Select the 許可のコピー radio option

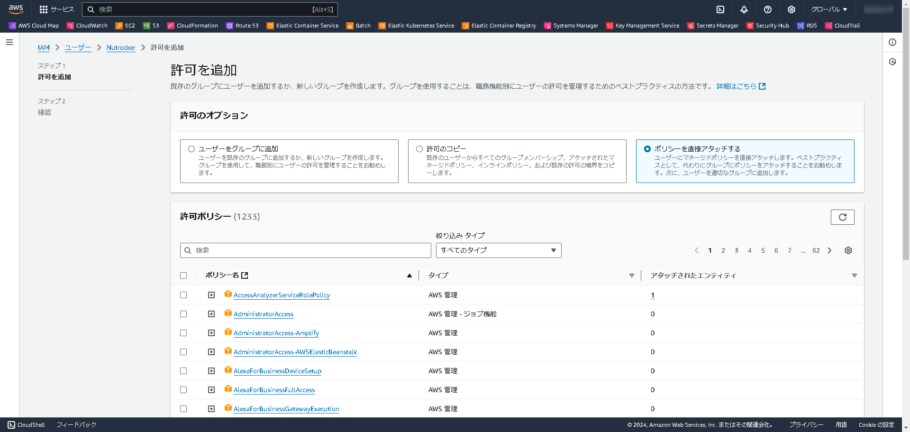(420, 149)
